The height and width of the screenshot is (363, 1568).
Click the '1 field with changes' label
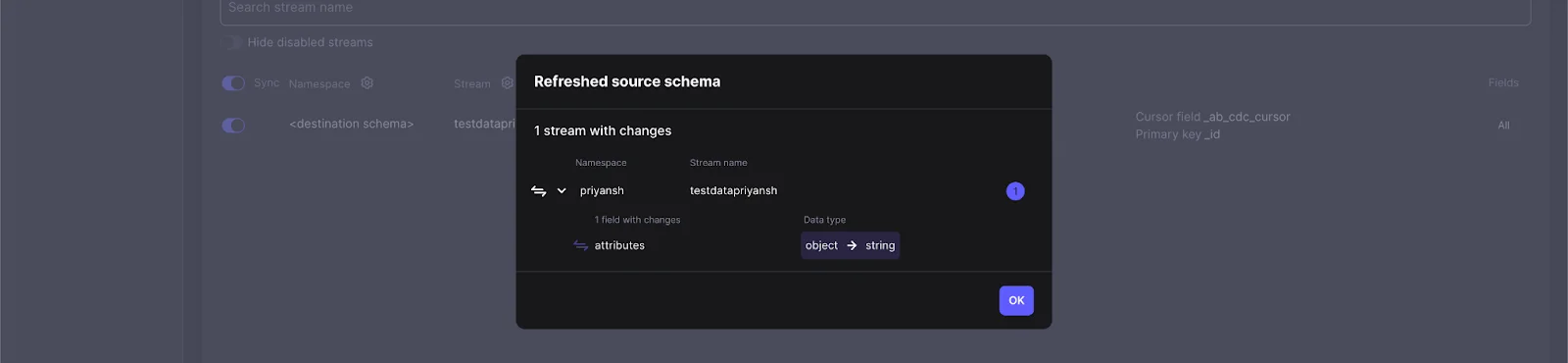pyautogui.click(x=637, y=220)
